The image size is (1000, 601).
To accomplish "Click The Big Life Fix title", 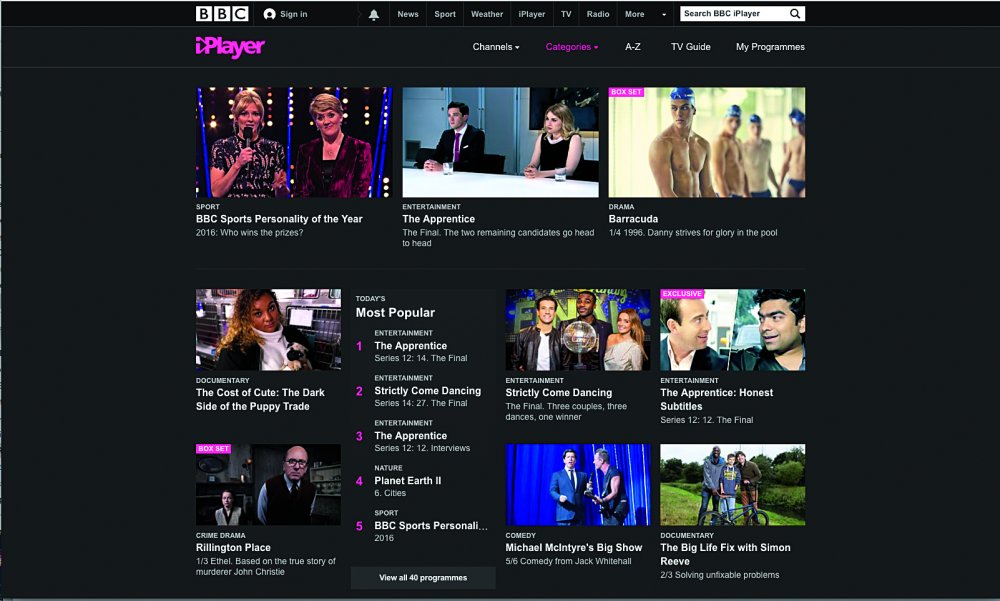I will [725, 554].
